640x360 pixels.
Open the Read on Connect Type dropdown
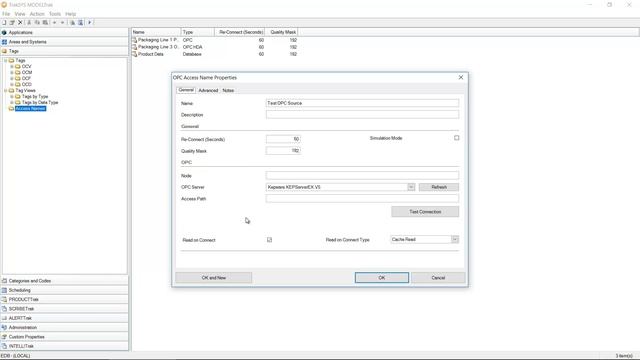[455, 240]
